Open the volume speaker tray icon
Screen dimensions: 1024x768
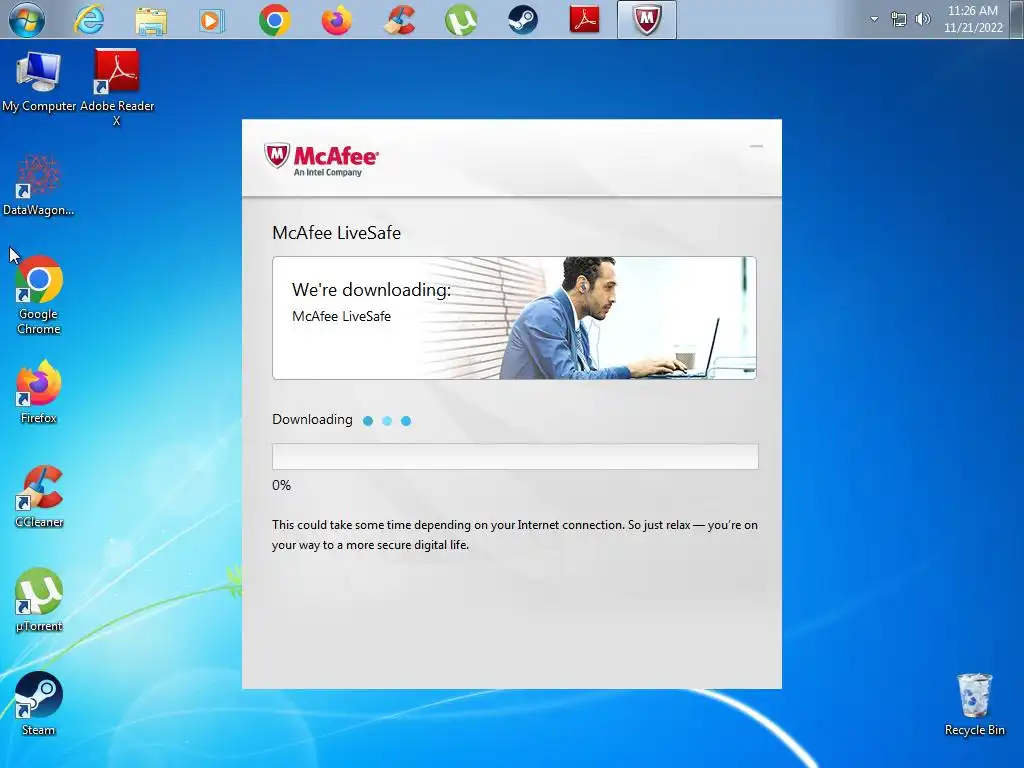pyautogui.click(x=922, y=20)
